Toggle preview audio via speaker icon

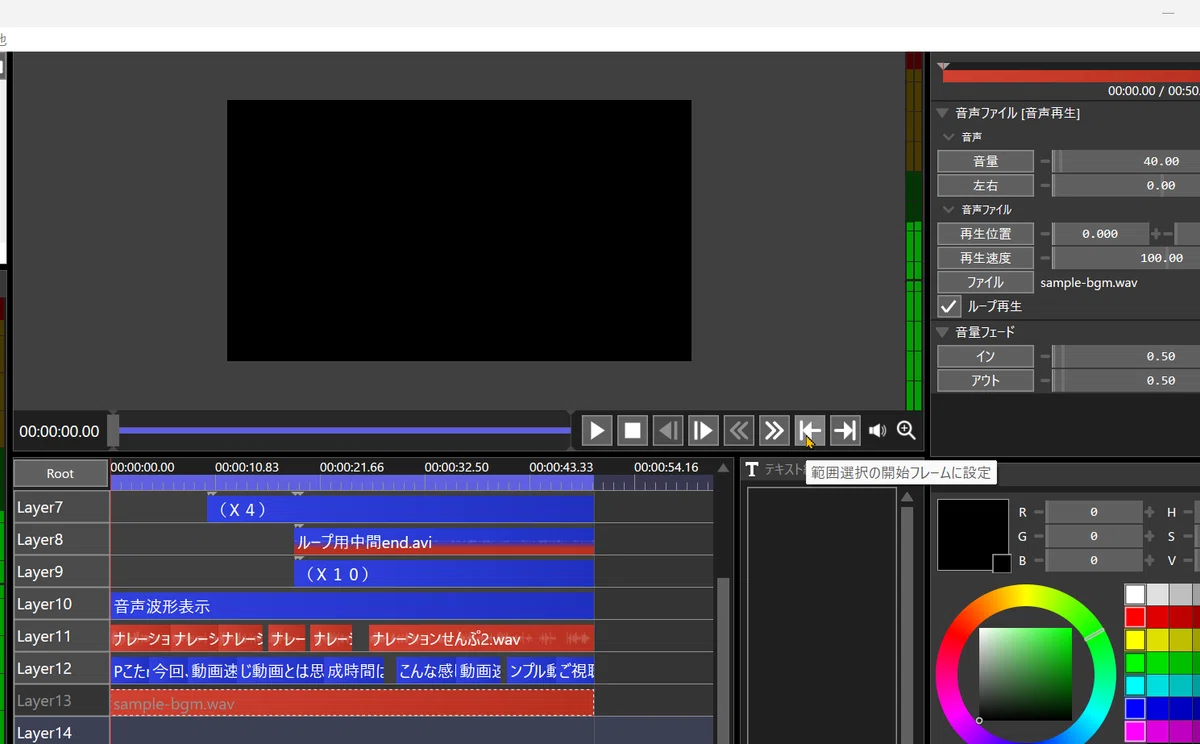(x=877, y=431)
